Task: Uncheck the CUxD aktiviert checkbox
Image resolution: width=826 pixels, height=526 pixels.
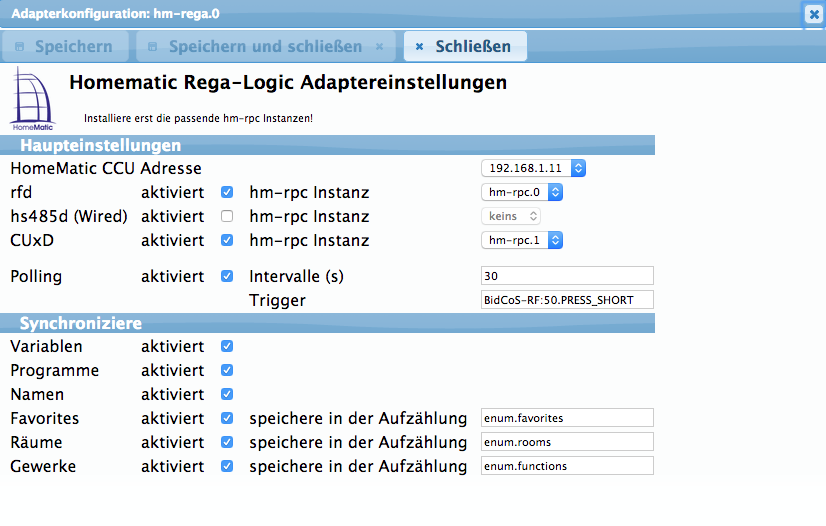Action: pos(227,240)
